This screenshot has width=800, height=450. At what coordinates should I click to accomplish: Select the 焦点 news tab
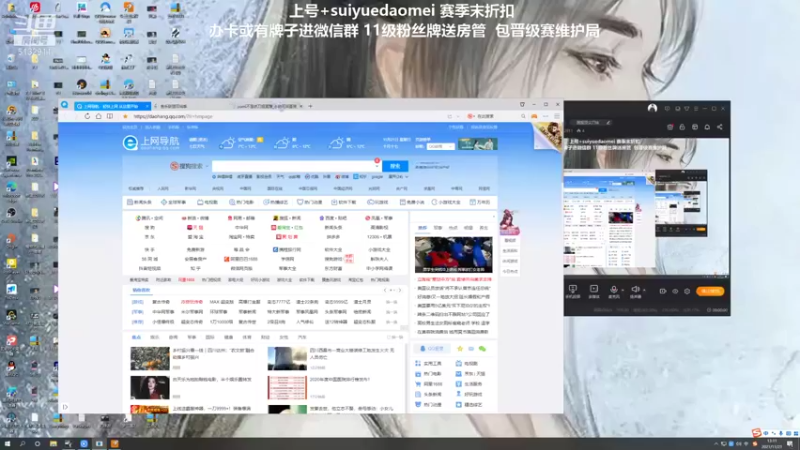coord(136,337)
